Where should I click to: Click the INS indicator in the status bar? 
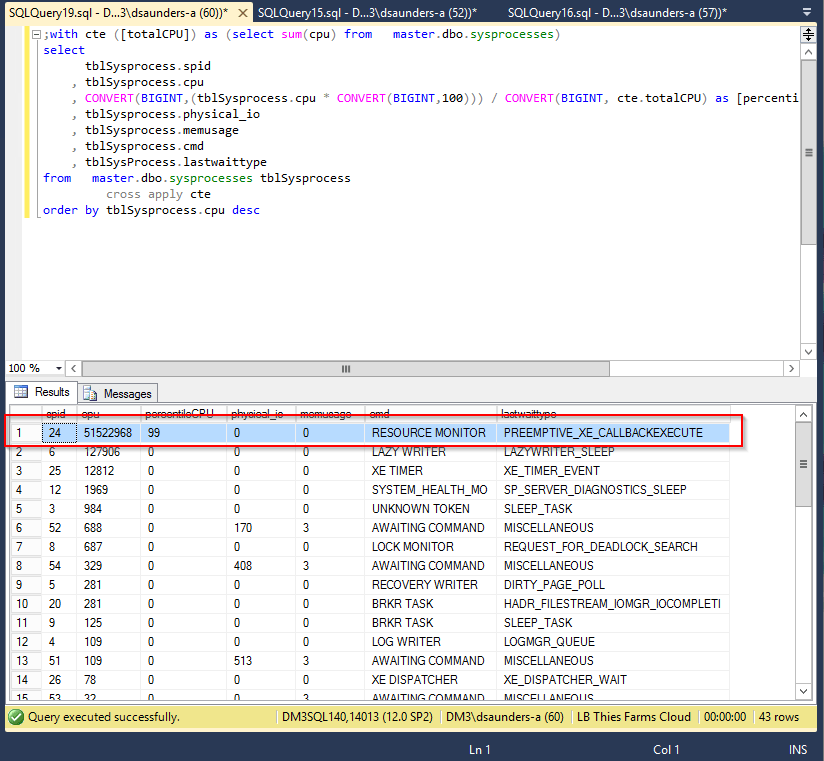pyautogui.click(x=798, y=749)
